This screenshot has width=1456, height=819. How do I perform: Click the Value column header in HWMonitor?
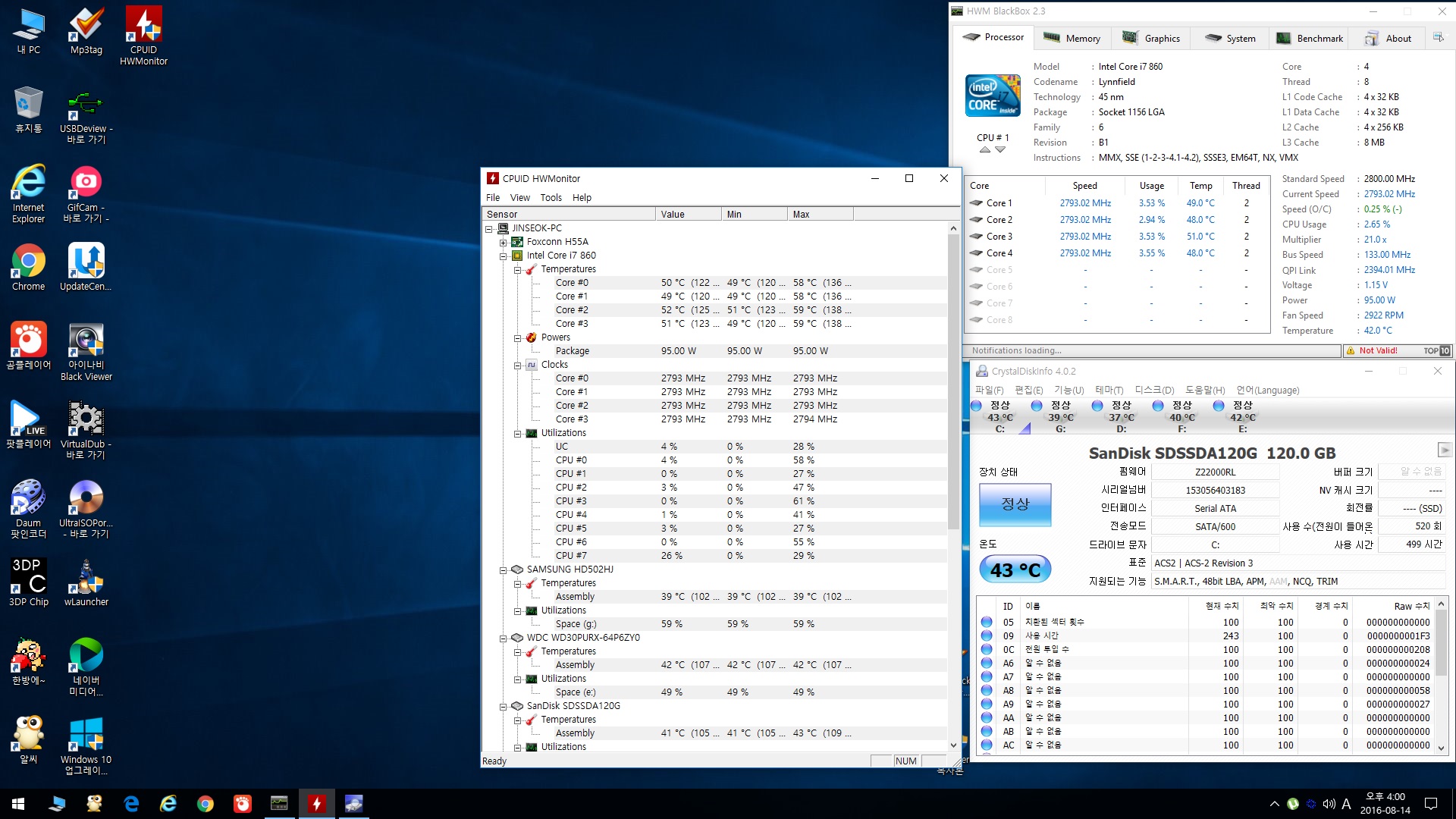click(x=688, y=214)
